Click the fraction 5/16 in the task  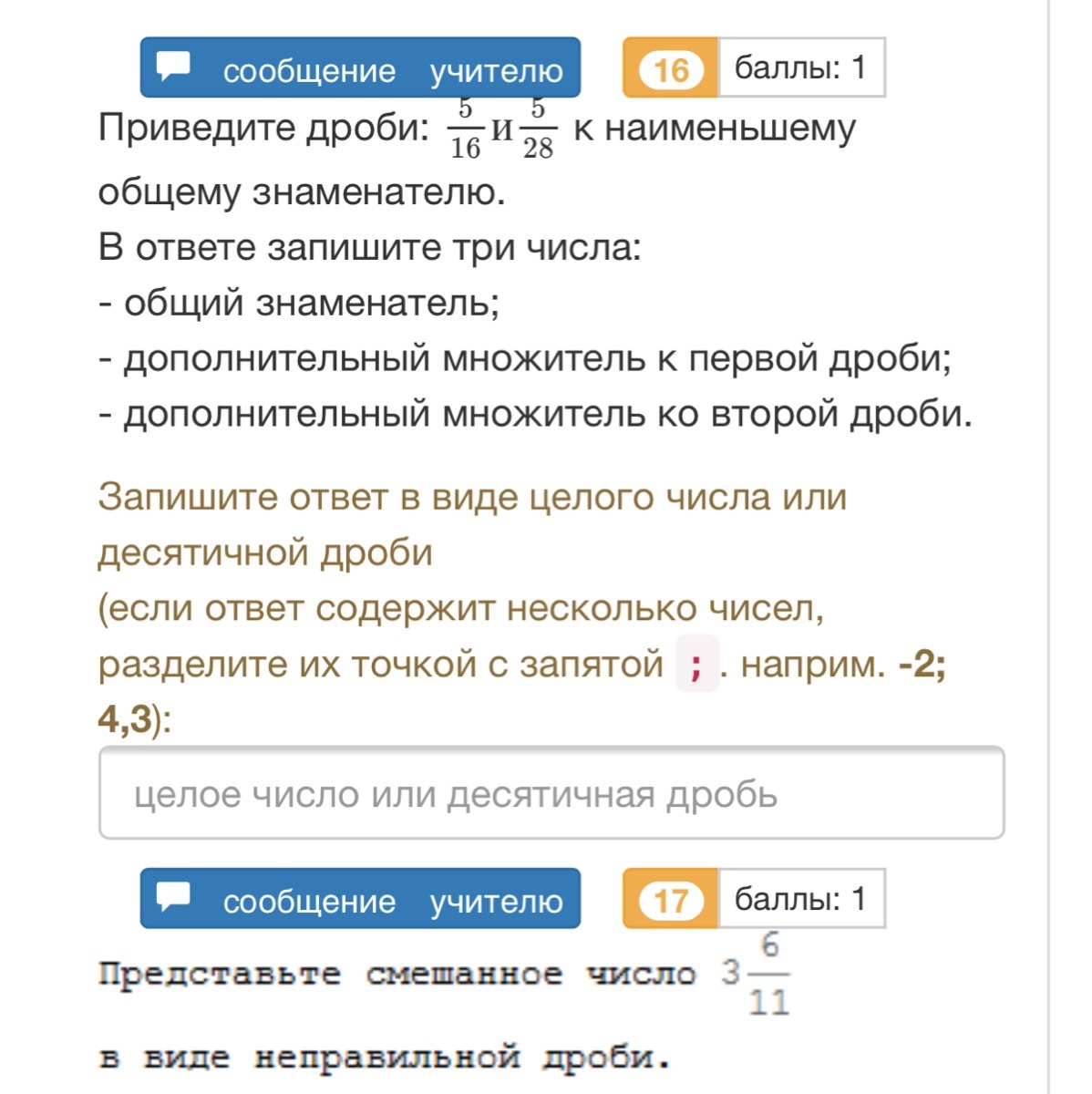point(465,129)
